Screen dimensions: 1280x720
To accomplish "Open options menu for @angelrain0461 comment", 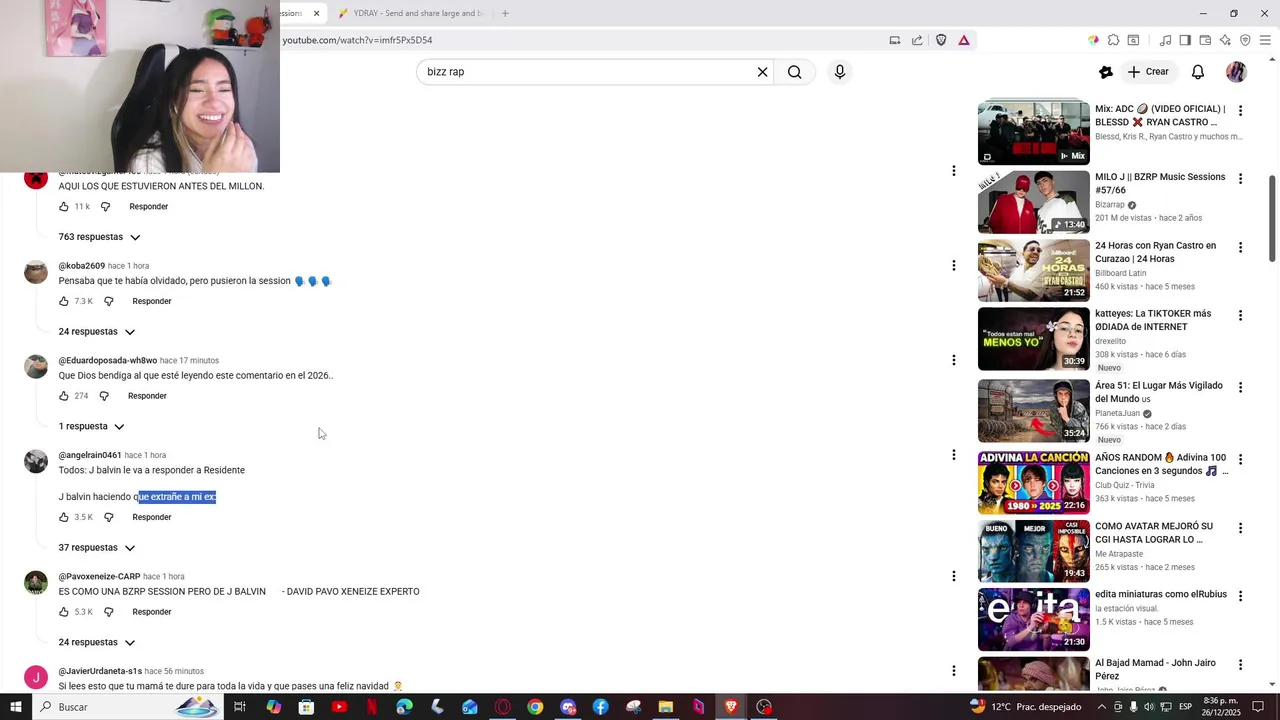I will (953, 454).
